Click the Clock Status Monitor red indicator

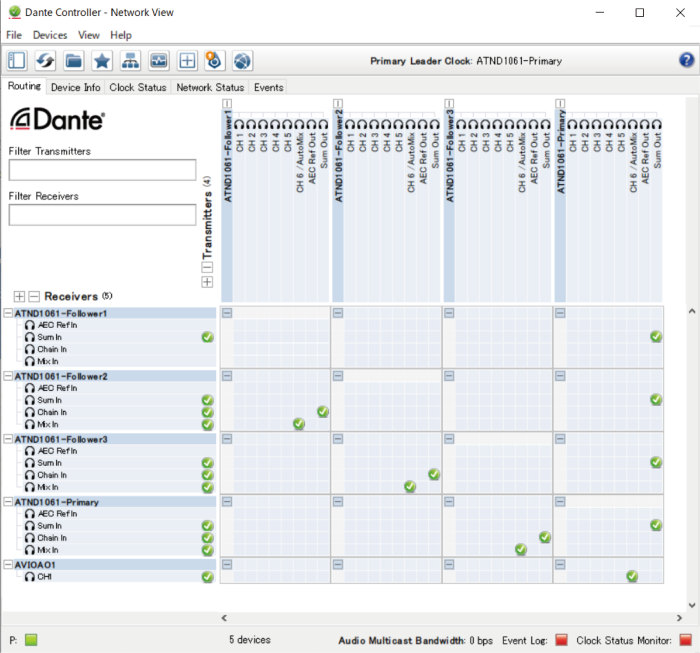(685, 640)
